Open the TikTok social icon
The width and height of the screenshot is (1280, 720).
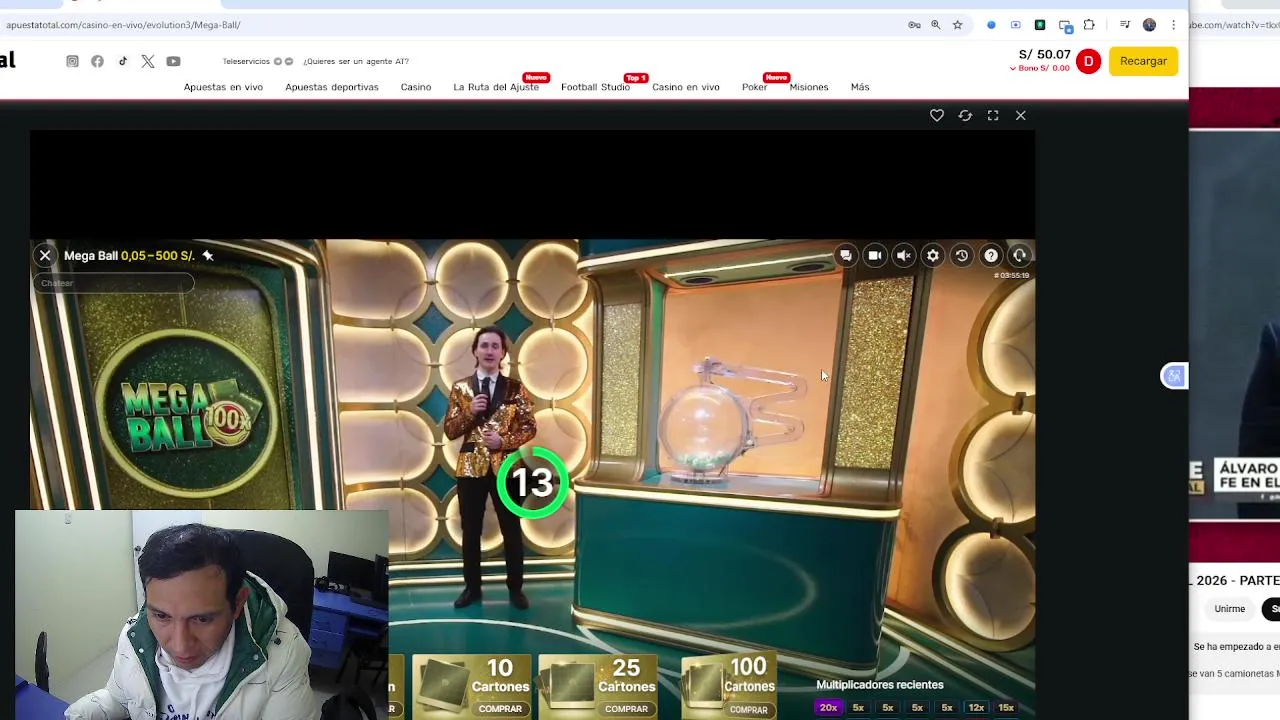click(123, 61)
